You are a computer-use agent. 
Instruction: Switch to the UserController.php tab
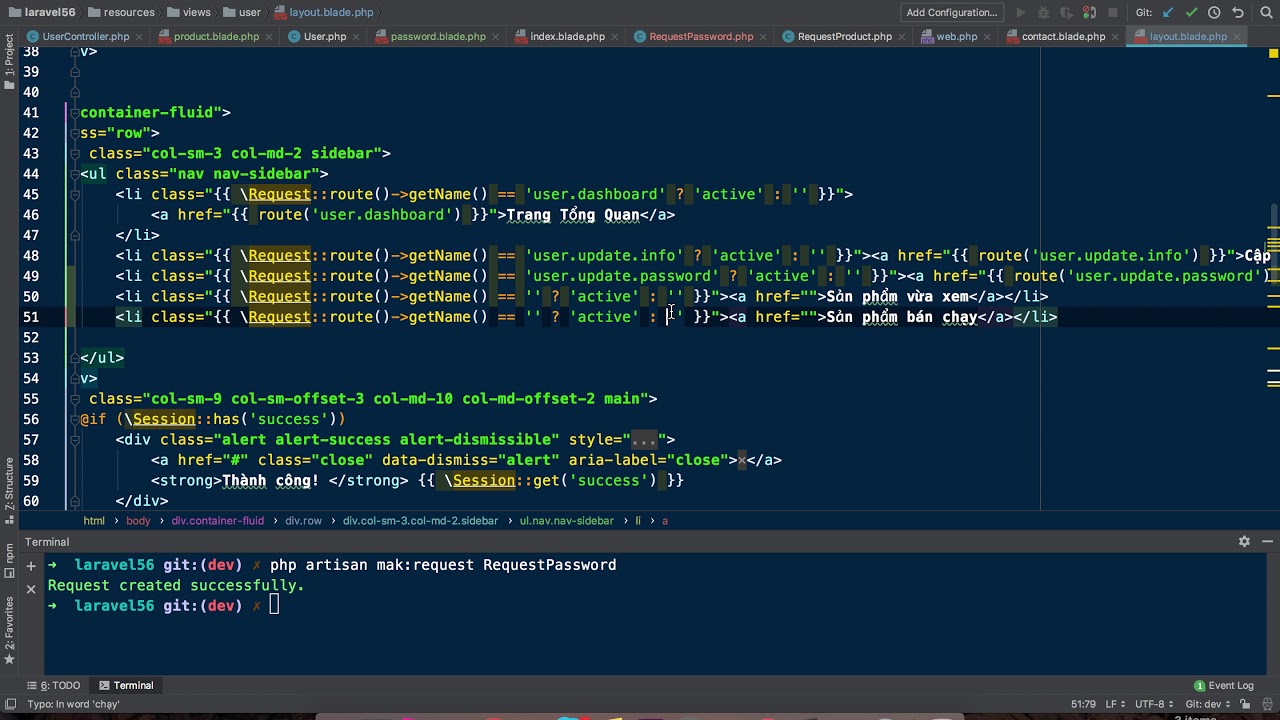click(x=86, y=37)
